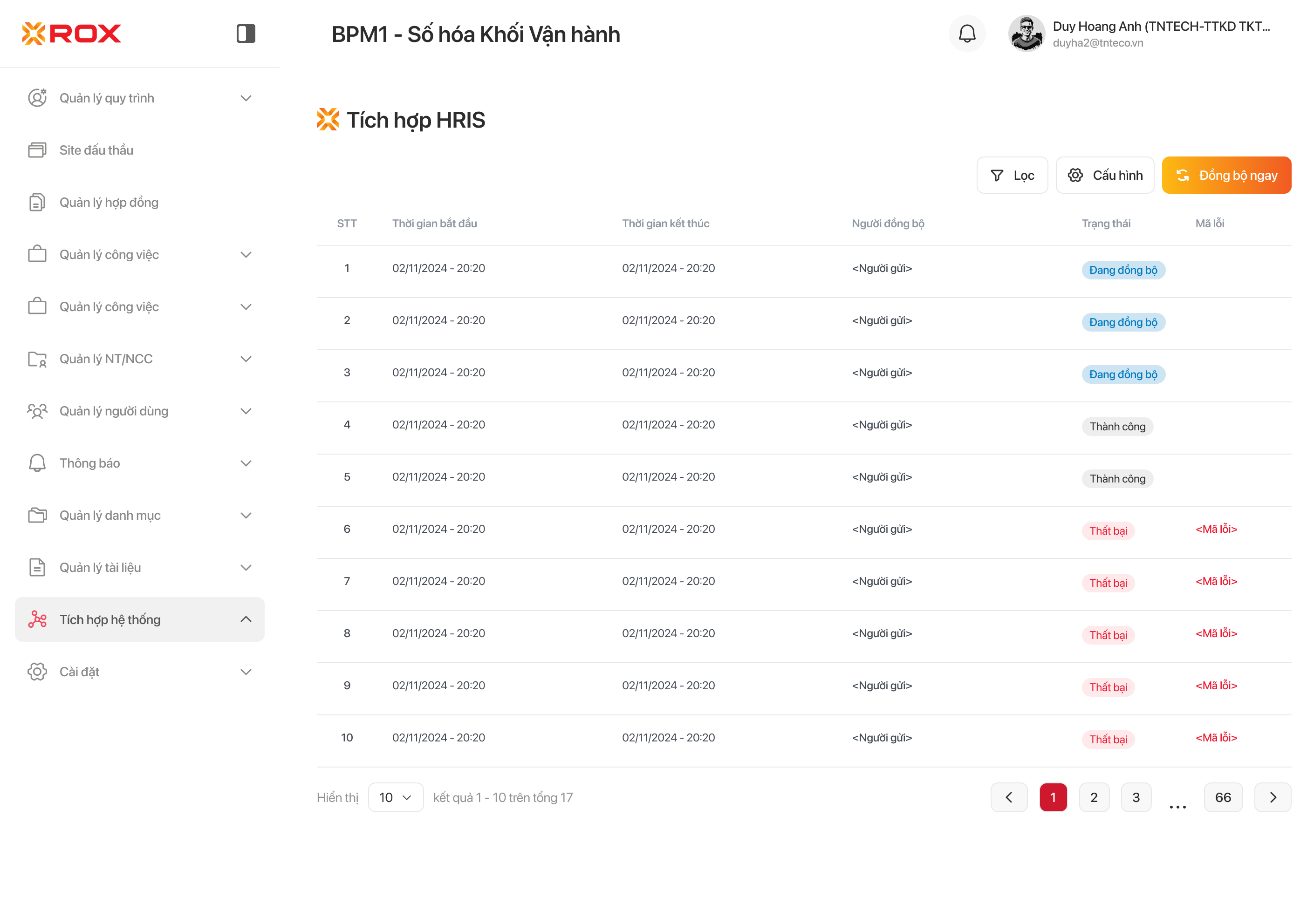This screenshot has height=924, width=1314.
Task: Click the Cài đặt gear icon
Action: click(x=37, y=671)
